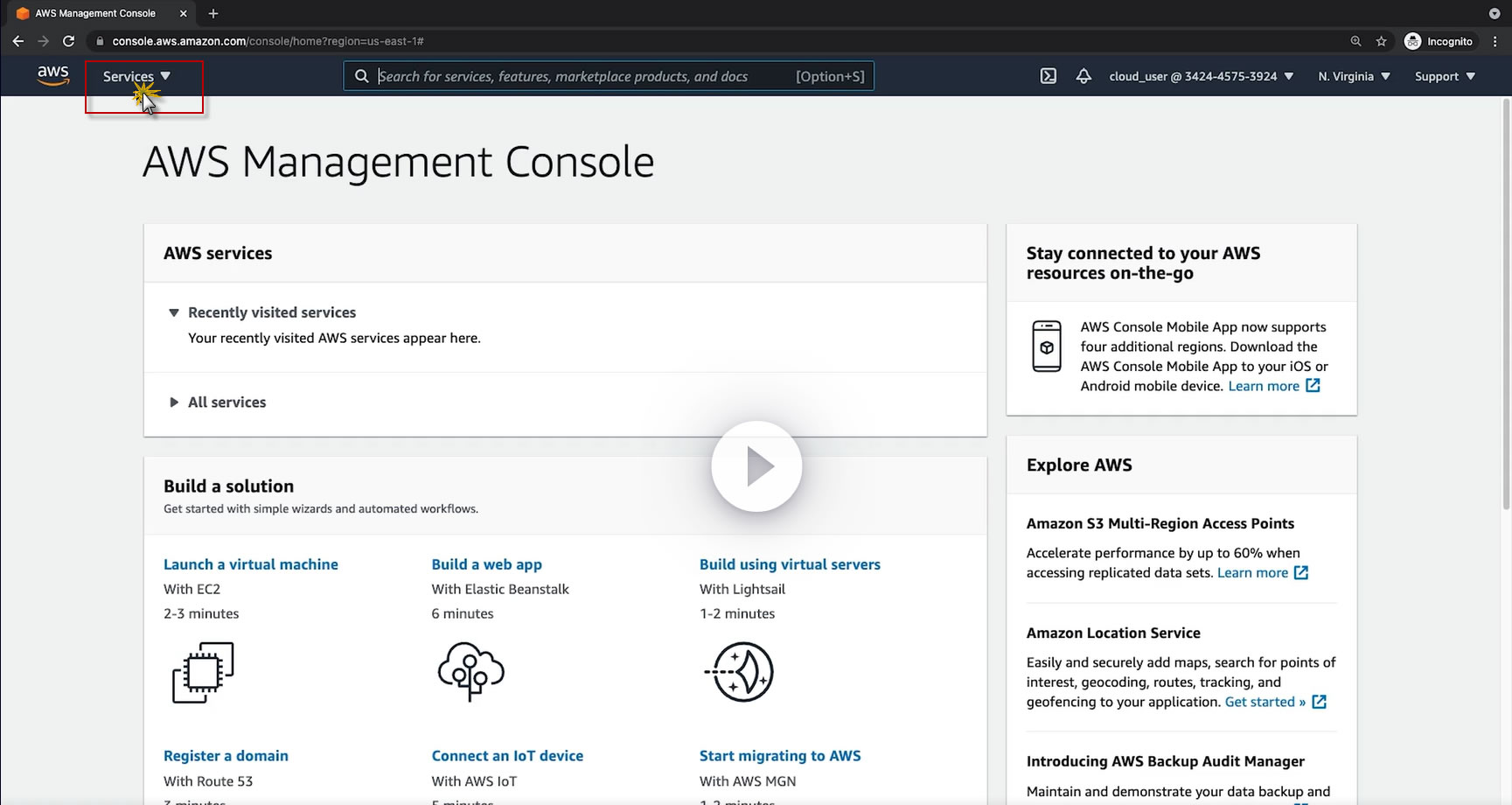Image resolution: width=1512 pixels, height=805 pixels.
Task: Select the AWS Management Console browser tab
Action: 95,13
